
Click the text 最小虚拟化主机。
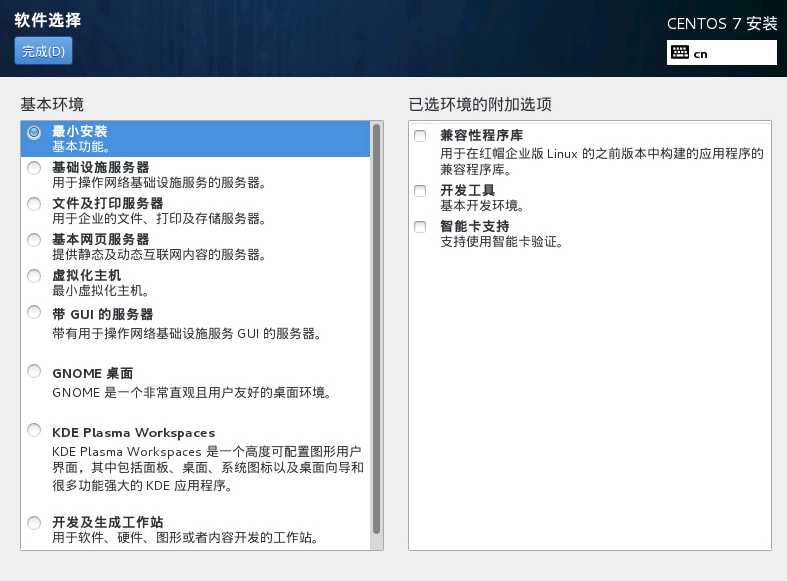pyautogui.click(x=101, y=290)
